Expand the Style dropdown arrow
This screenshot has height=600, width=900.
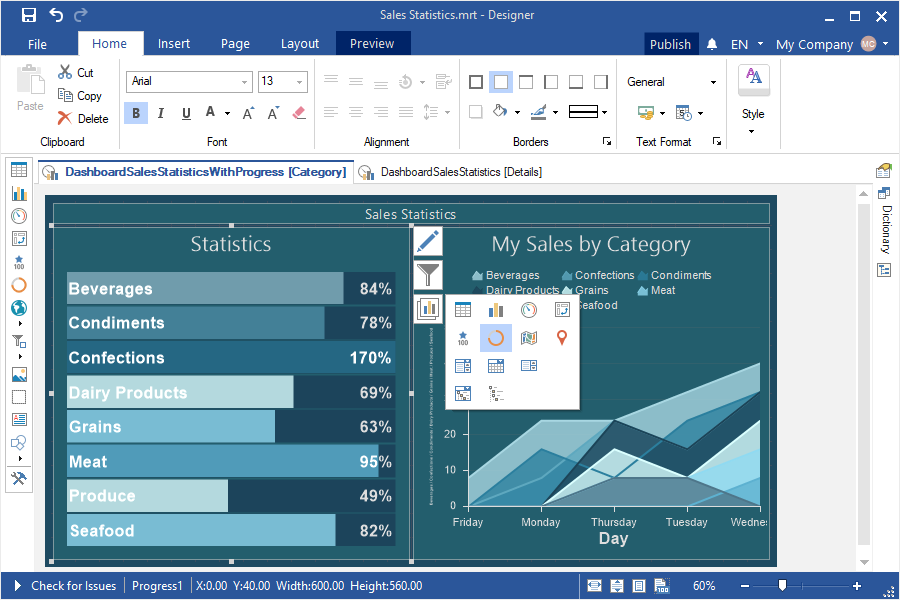click(751, 132)
